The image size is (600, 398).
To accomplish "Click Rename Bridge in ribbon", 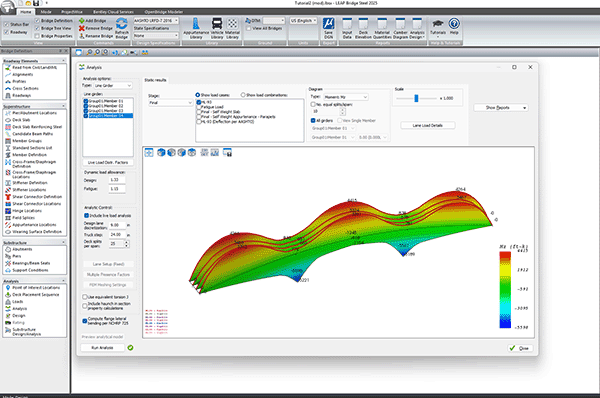I will coord(96,36).
